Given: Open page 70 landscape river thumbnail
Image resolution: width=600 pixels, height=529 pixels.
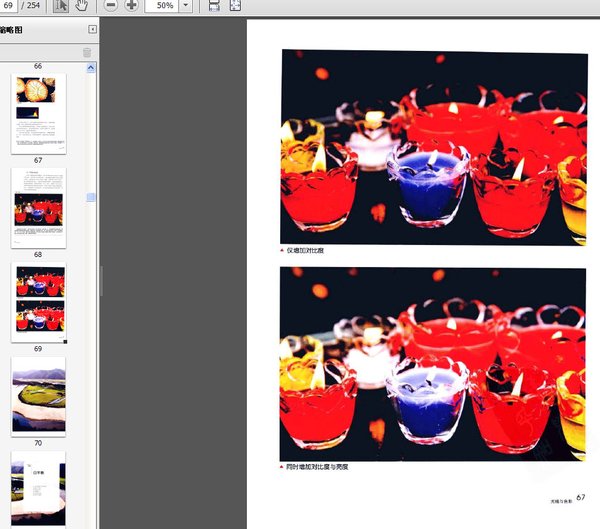Looking at the screenshot, I should tap(38, 397).
